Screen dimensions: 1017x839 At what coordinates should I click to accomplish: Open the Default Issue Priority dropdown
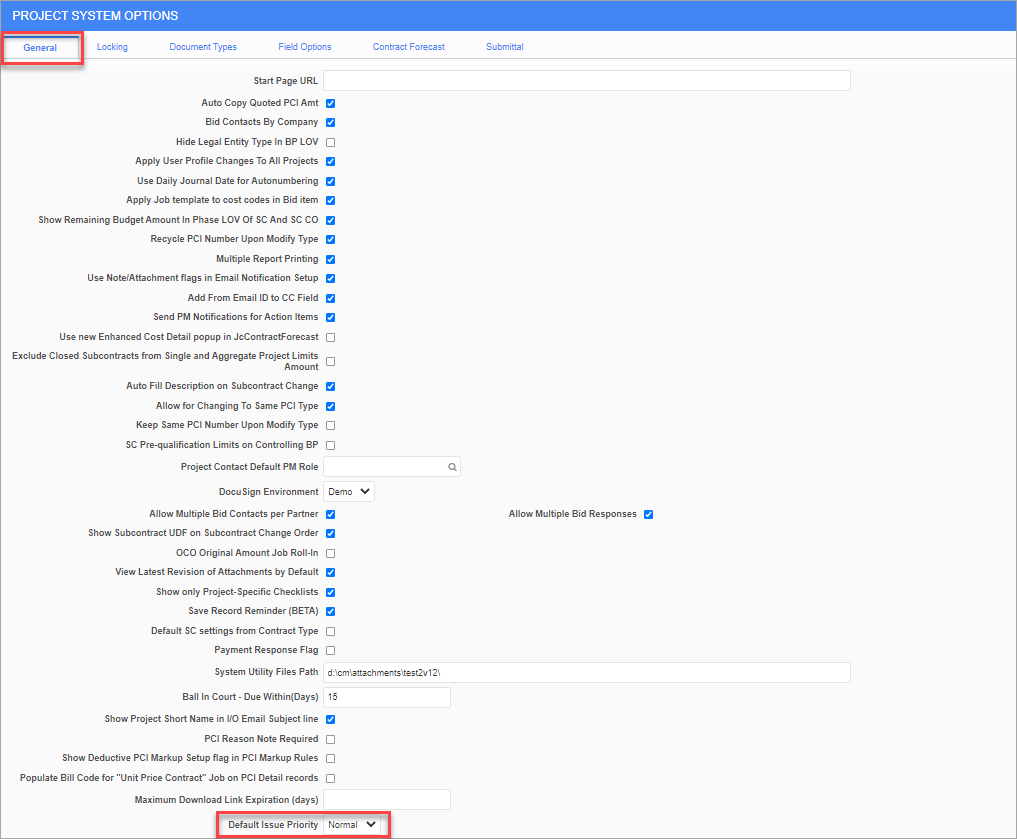pos(352,825)
